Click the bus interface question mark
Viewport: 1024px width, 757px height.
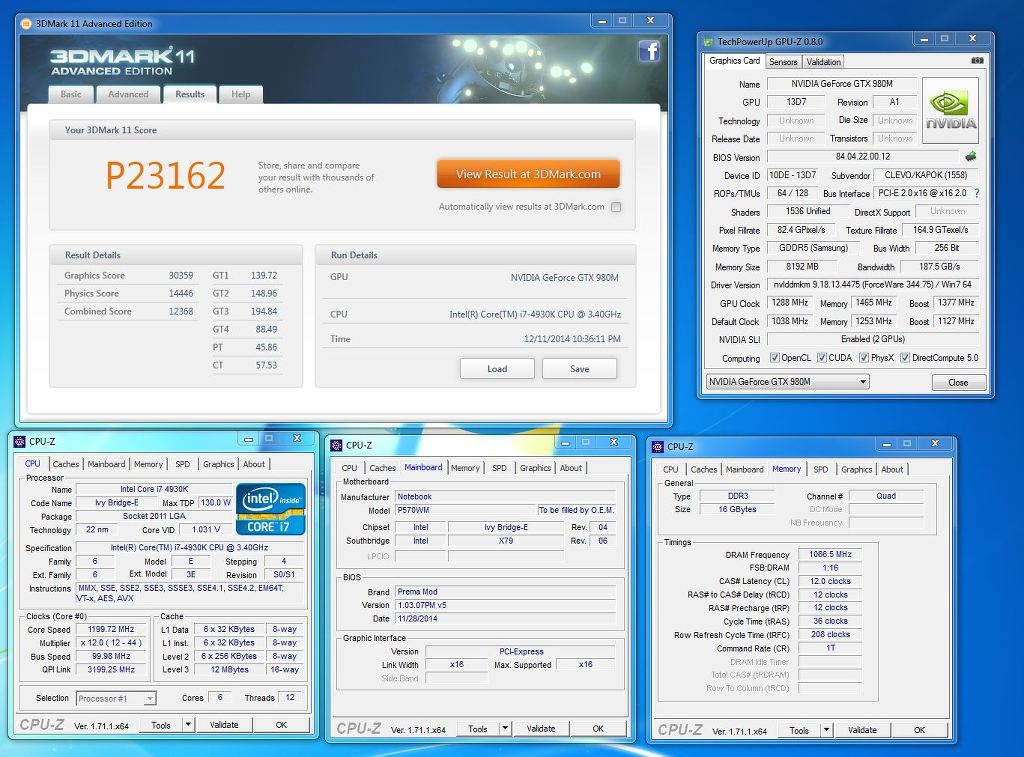(977, 193)
